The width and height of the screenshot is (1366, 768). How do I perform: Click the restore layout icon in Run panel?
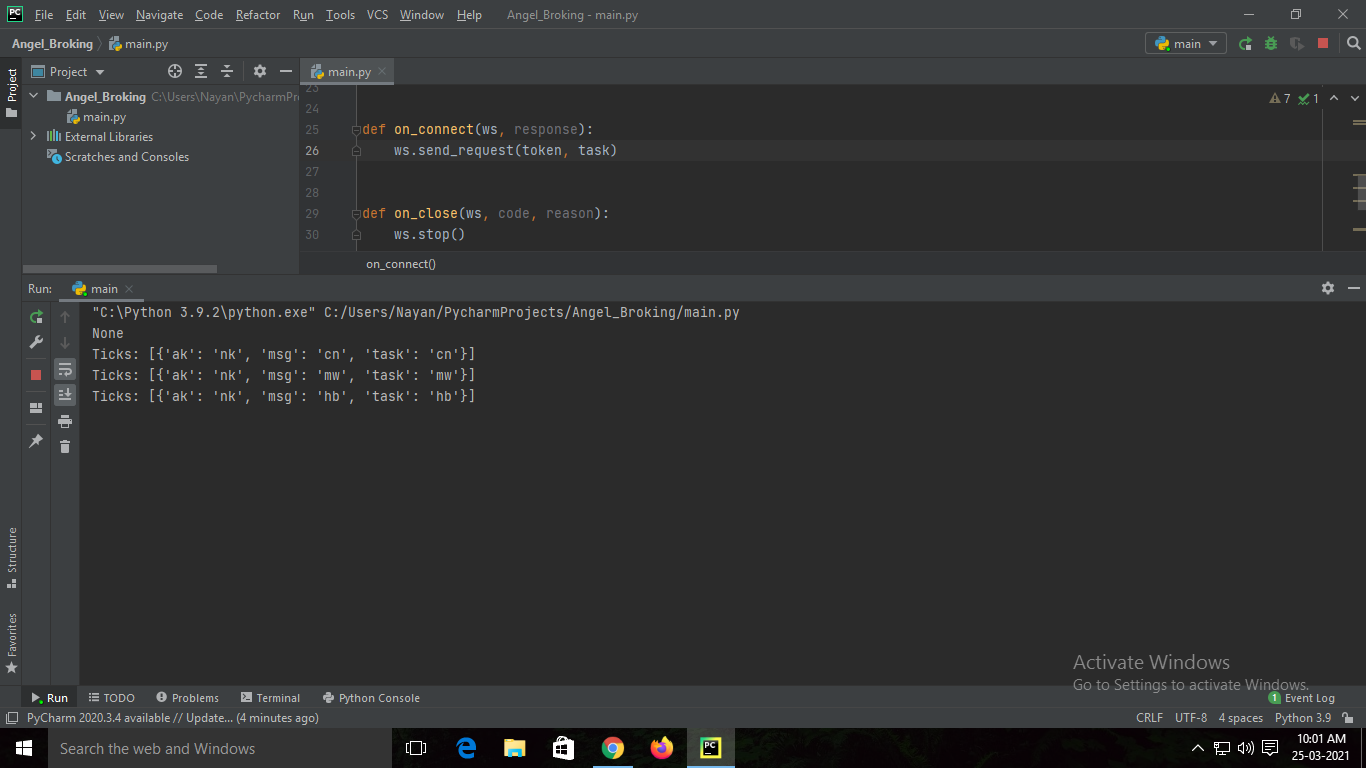tap(36, 408)
